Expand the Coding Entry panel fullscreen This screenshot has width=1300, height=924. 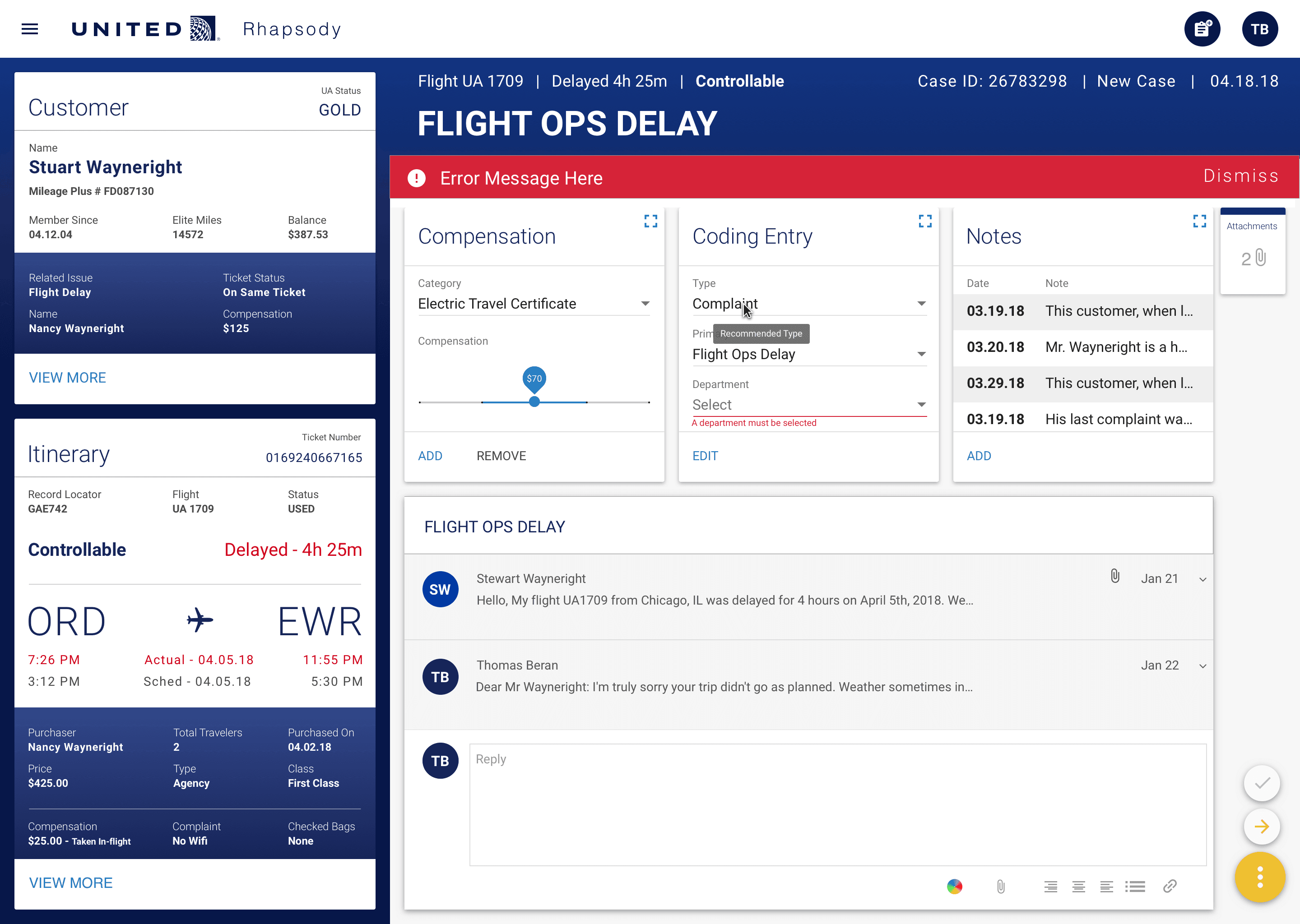[x=925, y=221]
